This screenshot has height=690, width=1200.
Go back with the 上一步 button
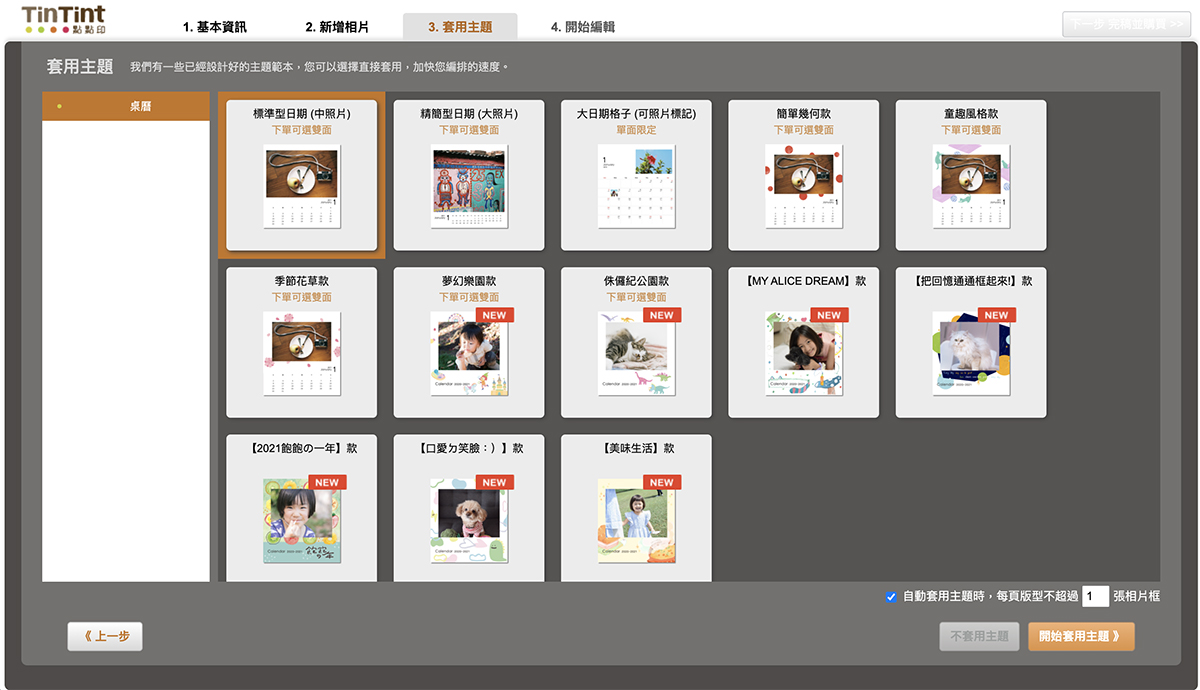click(105, 636)
